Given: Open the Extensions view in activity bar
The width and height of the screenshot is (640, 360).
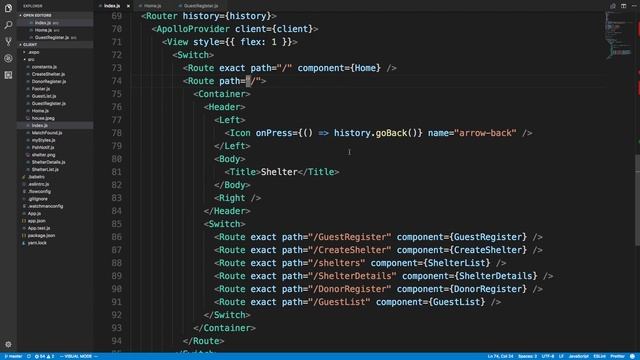Looking at the screenshot, I should click(x=8, y=75).
